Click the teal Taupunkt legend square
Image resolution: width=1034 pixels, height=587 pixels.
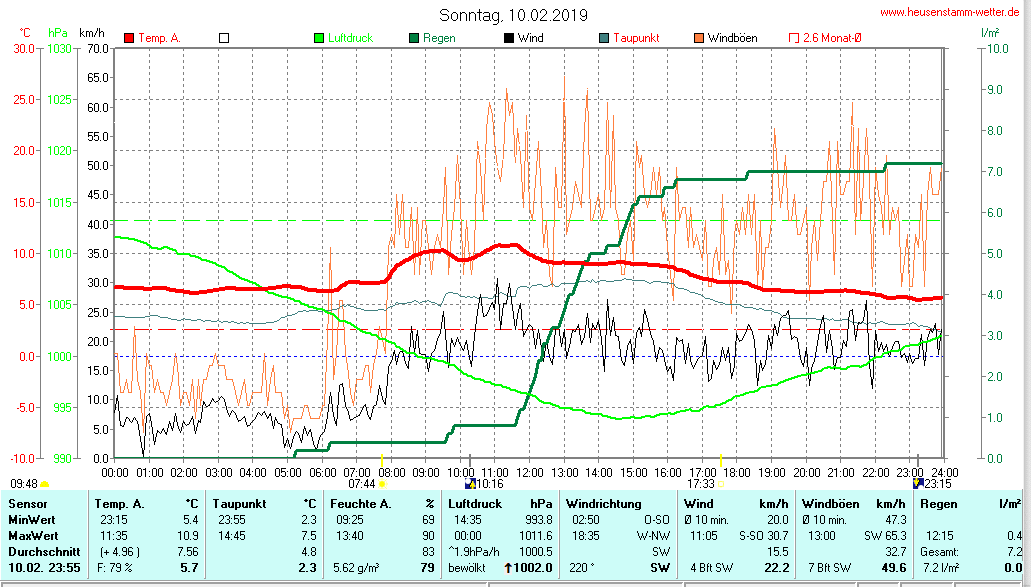tap(604, 38)
